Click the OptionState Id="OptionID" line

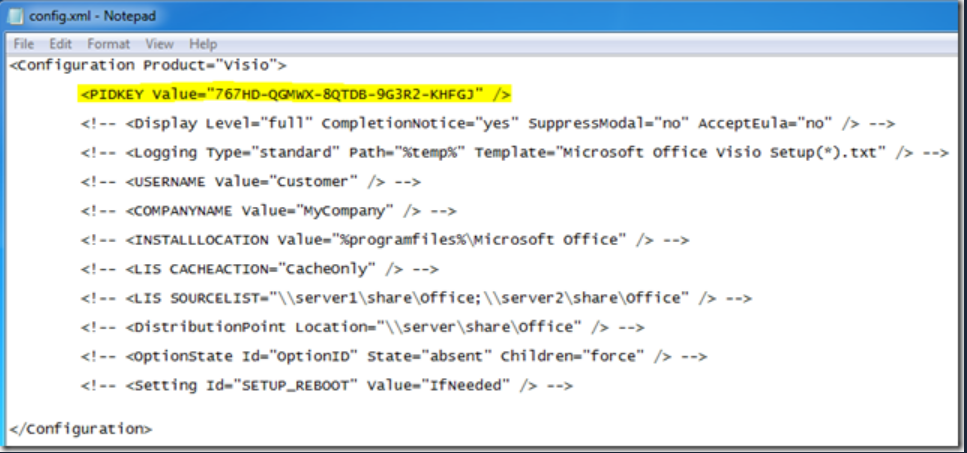394,356
